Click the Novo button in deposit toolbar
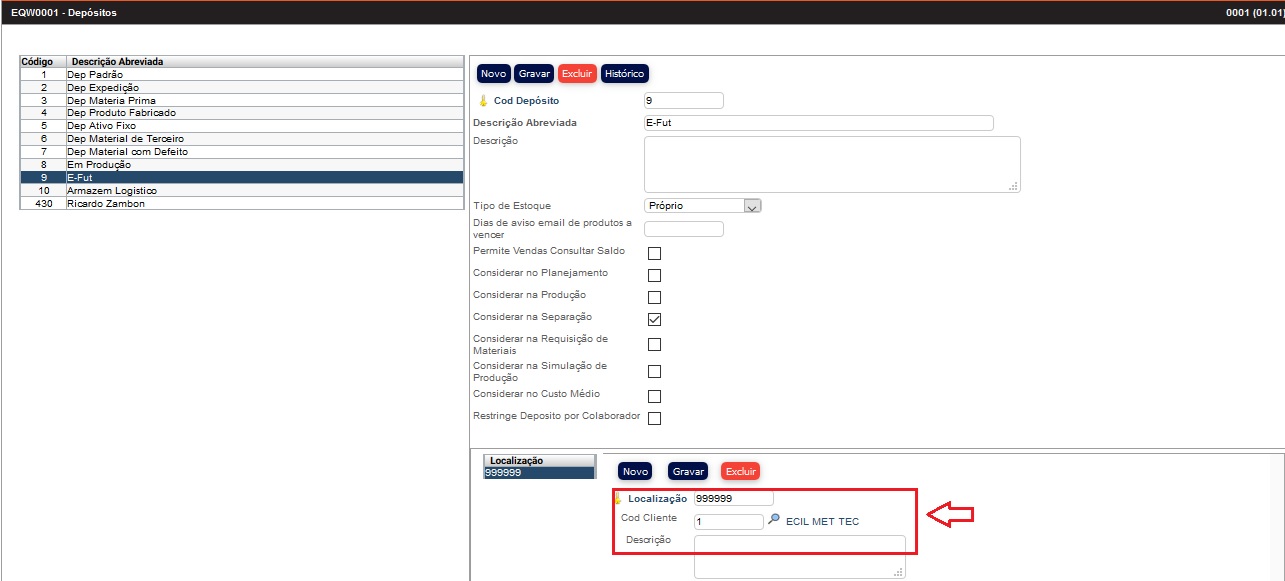 click(x=494, y=74)
